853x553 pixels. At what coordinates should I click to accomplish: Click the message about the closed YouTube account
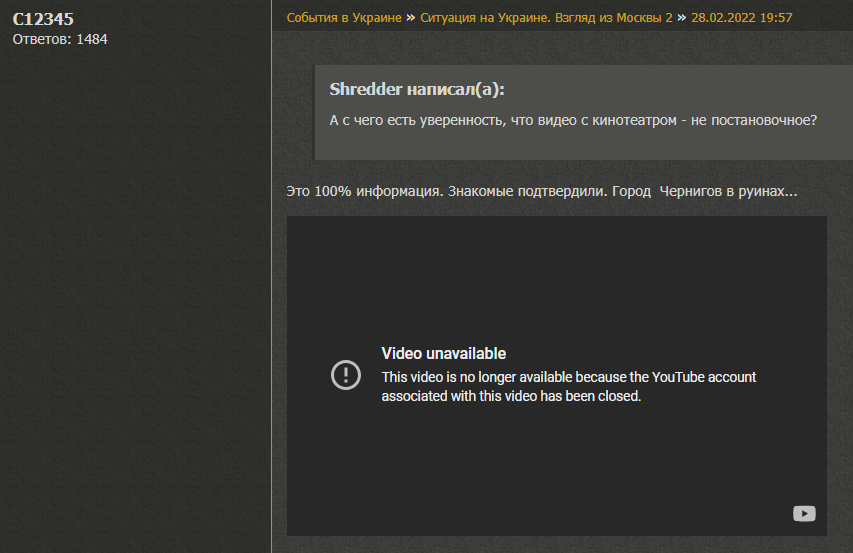[568, 387]
